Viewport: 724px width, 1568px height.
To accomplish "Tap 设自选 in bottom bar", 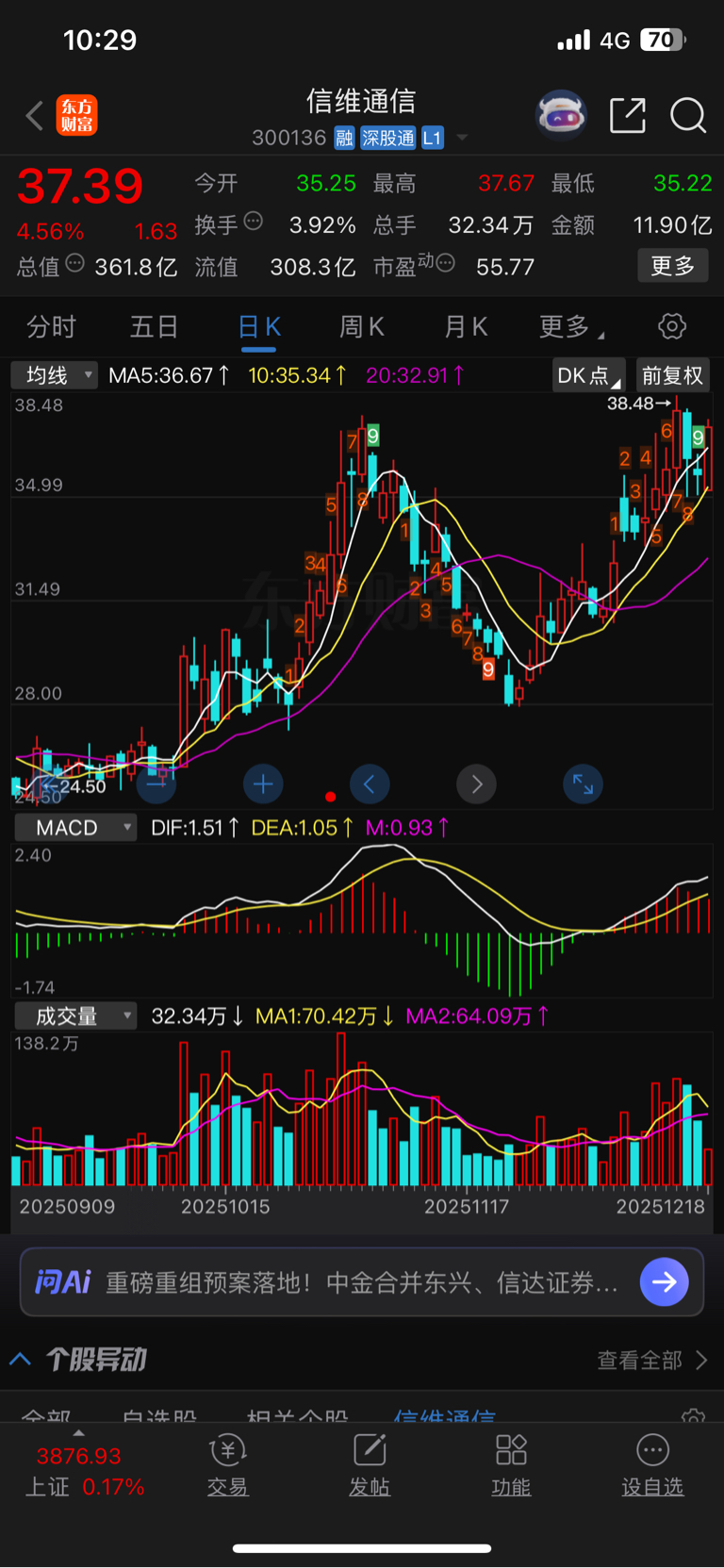I will click(x=652, y=1465).
